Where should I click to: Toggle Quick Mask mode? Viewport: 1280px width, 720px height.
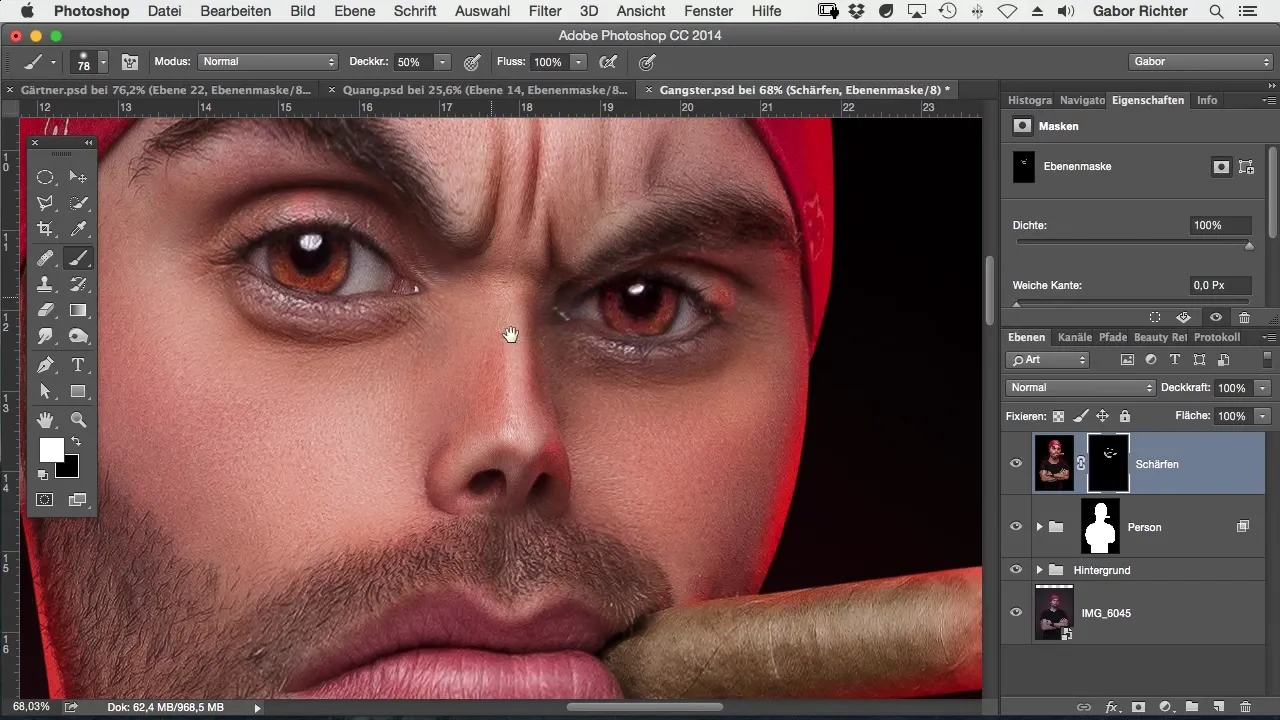point(45,499)
